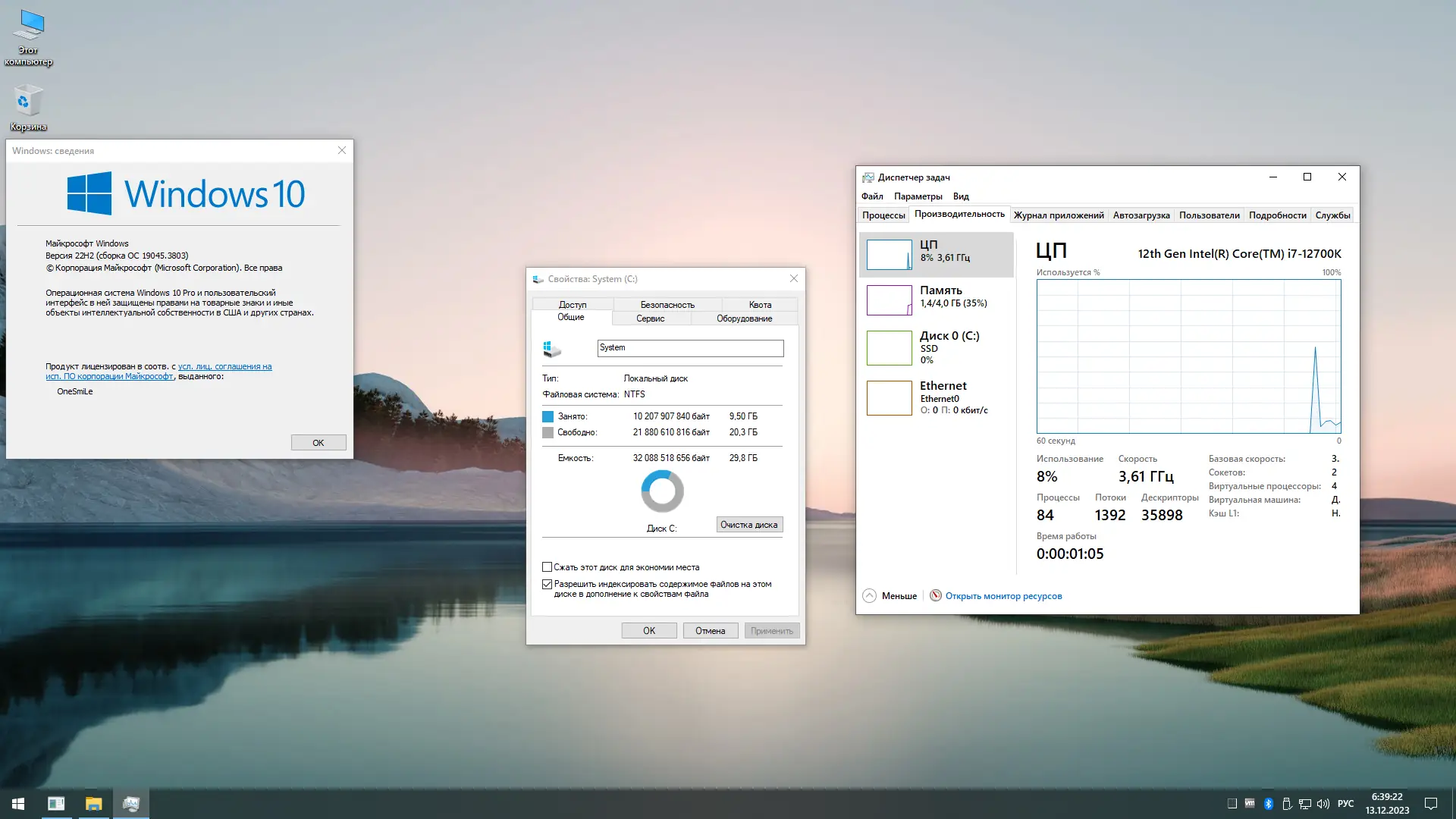Open the Microsoft license agreement link
Viewport: 1456px width, 819px height.
click(x=224, y=366)
